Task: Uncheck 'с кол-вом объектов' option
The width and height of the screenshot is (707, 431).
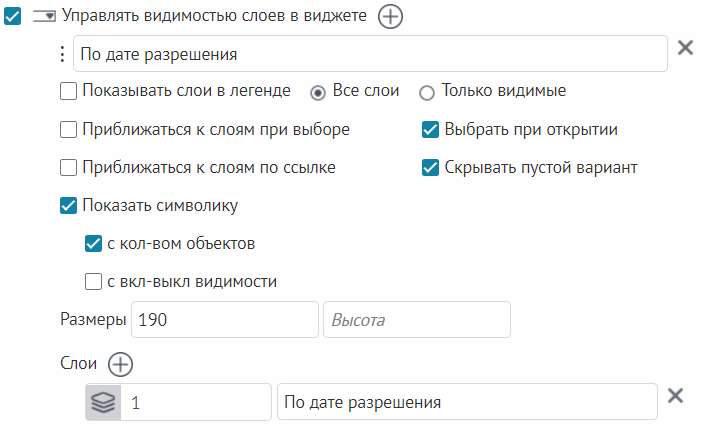Action: coord(94,244)
